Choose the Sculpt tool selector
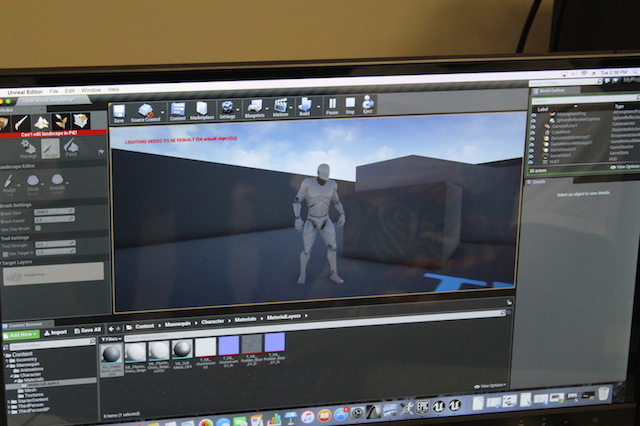Viewport: 640px width, 426px height. [x=9, y=184]
